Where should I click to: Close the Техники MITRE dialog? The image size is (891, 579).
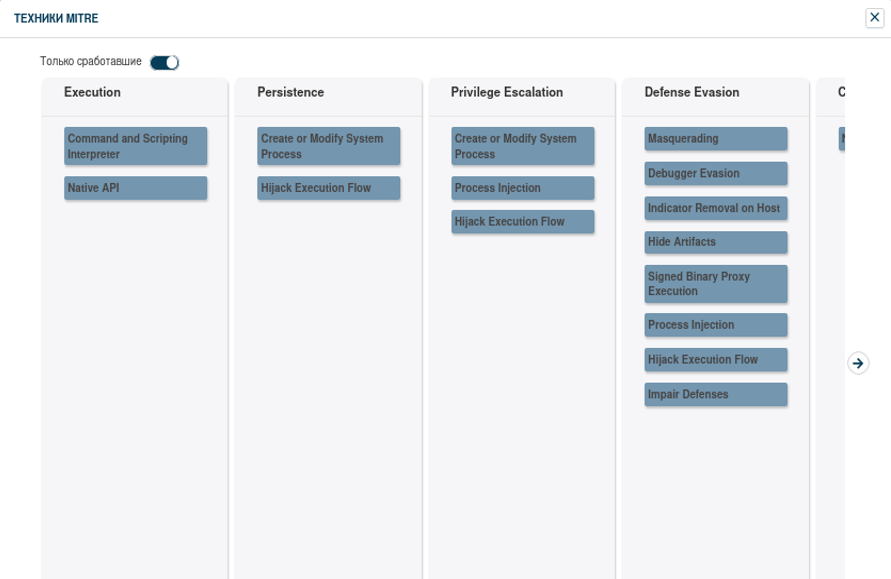[874, 17]
